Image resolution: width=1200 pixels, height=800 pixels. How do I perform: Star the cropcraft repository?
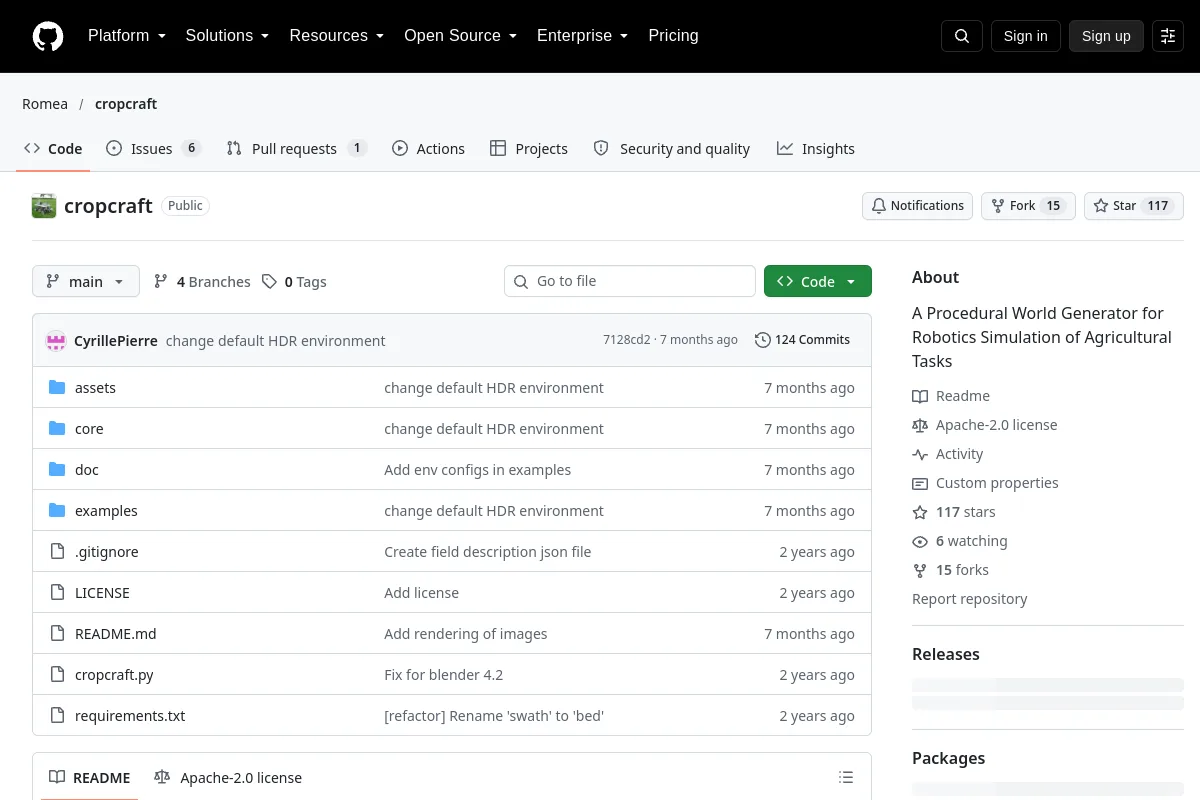tap(1134, 206)
